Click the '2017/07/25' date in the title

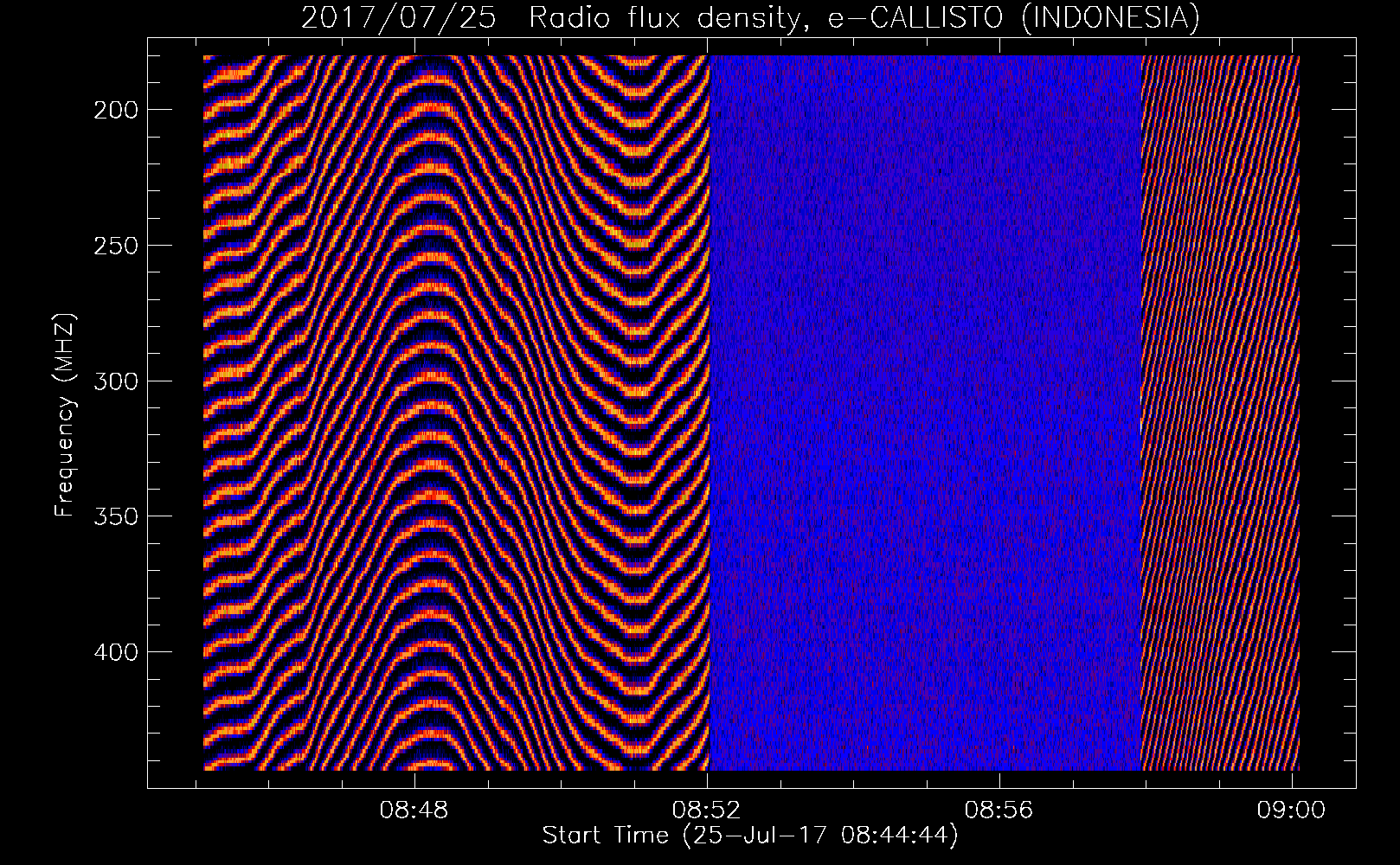point(398,17)
